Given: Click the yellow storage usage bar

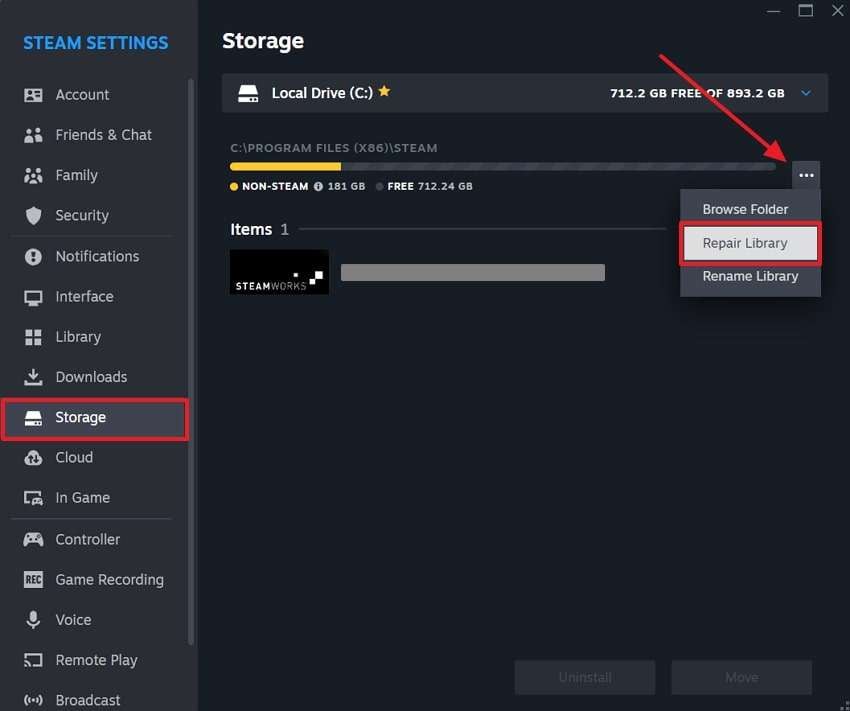Looking at the screenshot, I should [x=285, y=167].
